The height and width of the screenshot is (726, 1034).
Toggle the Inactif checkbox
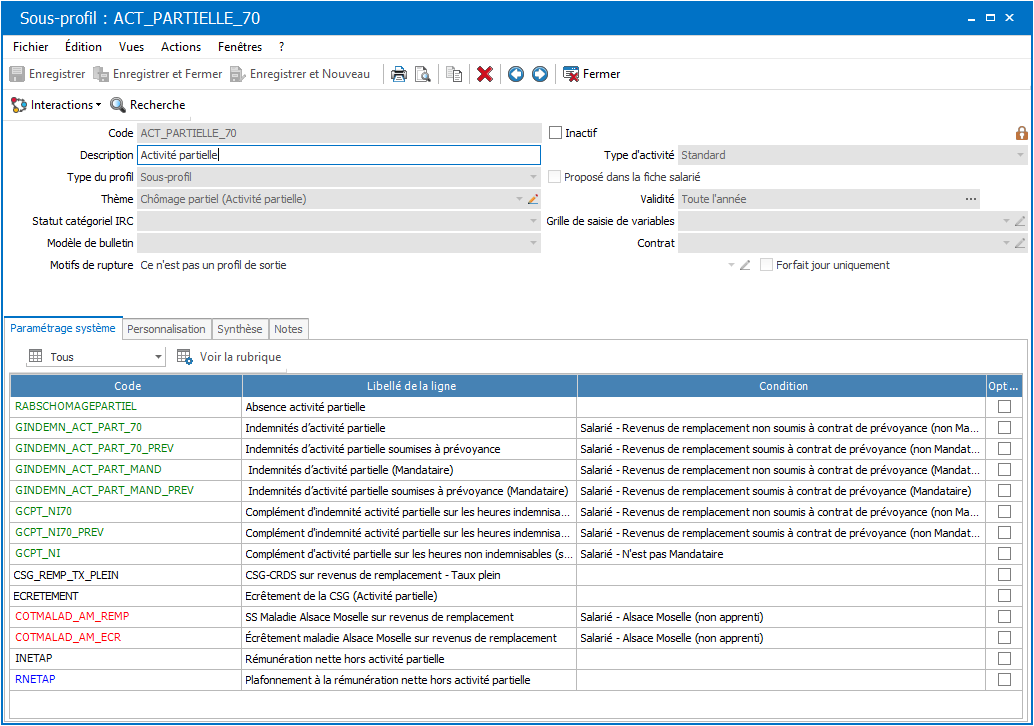tap(555, 133)
